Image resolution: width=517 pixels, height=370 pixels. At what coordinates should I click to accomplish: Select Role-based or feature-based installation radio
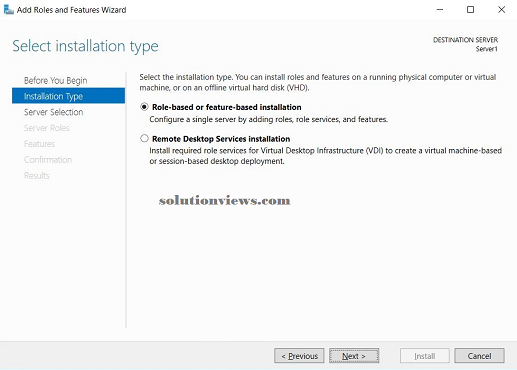tap(144, 107)
